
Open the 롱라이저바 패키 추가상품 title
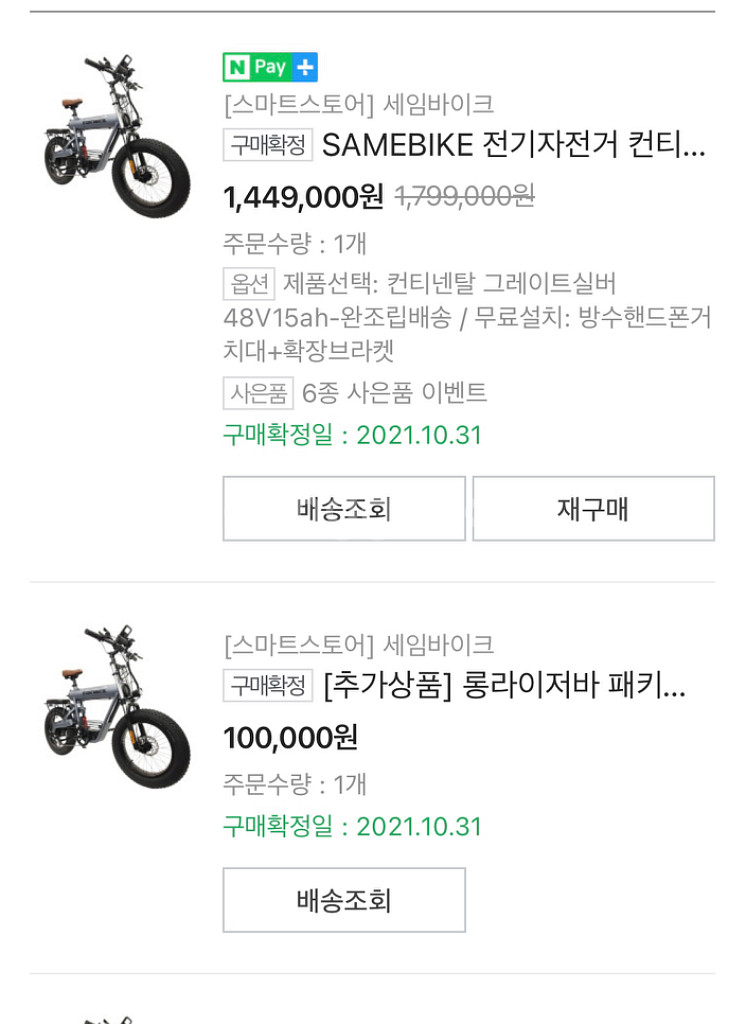504,686
